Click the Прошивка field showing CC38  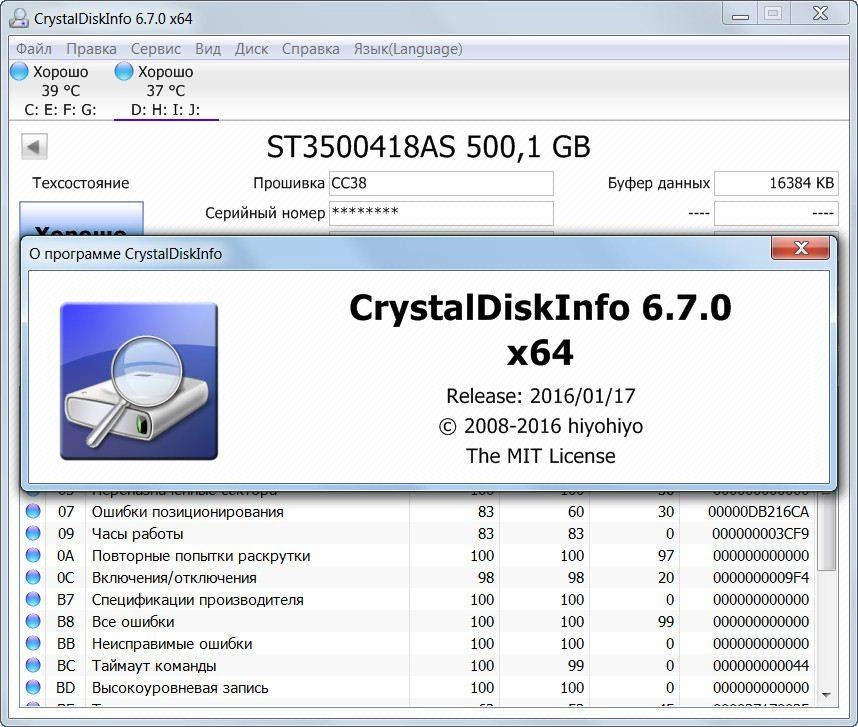(441, 183)
